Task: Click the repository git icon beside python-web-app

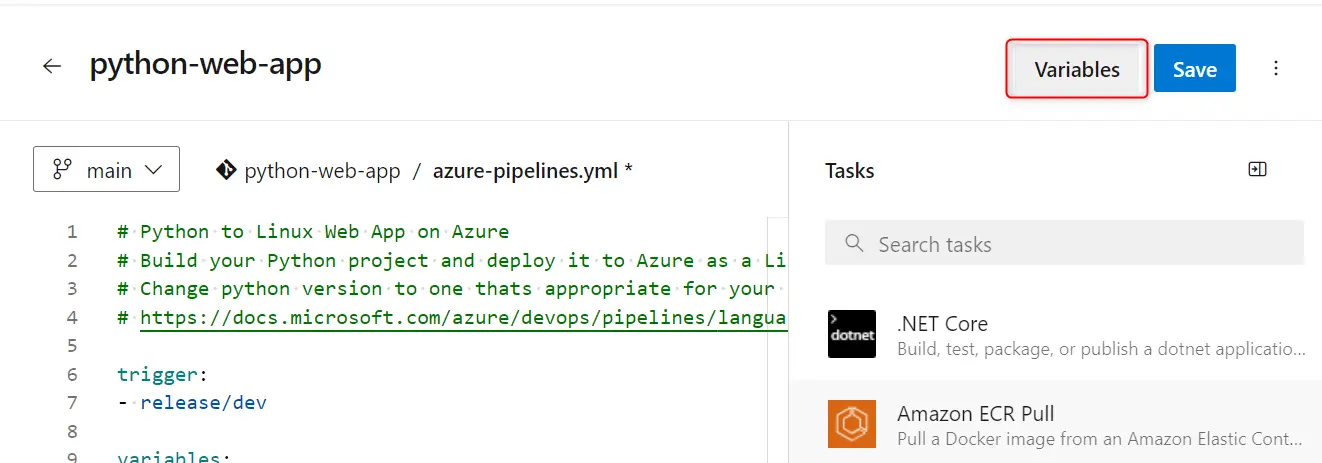Action: tap(226, 170)
